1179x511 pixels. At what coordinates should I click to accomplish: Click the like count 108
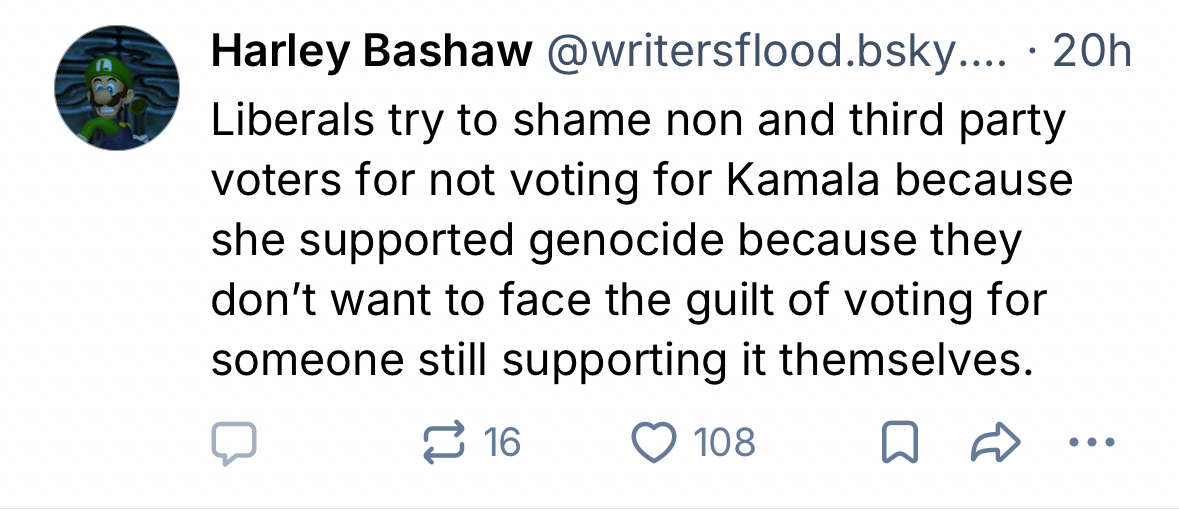pos(725,442)
